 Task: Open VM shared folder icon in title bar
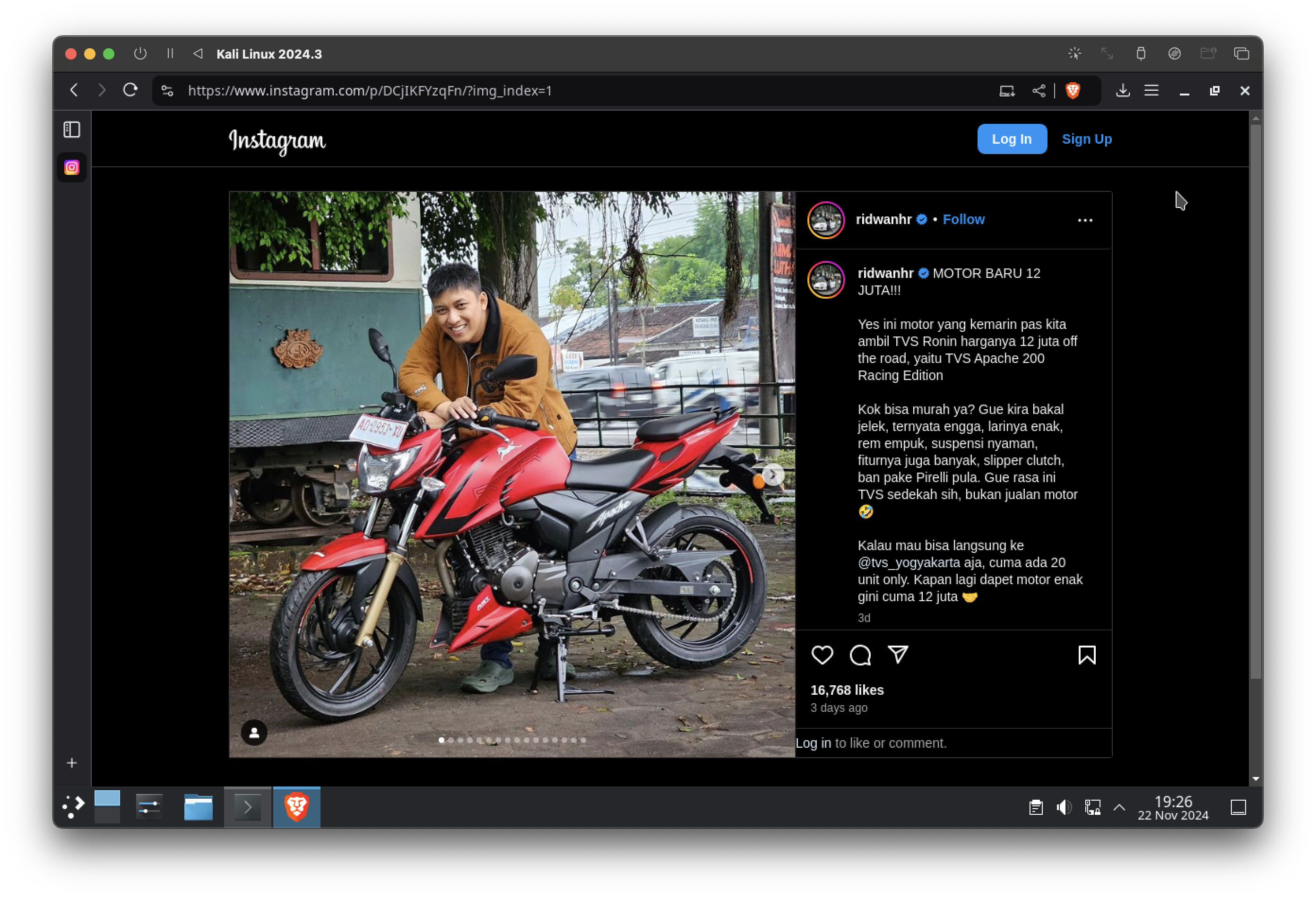(x=1208, y=54)
